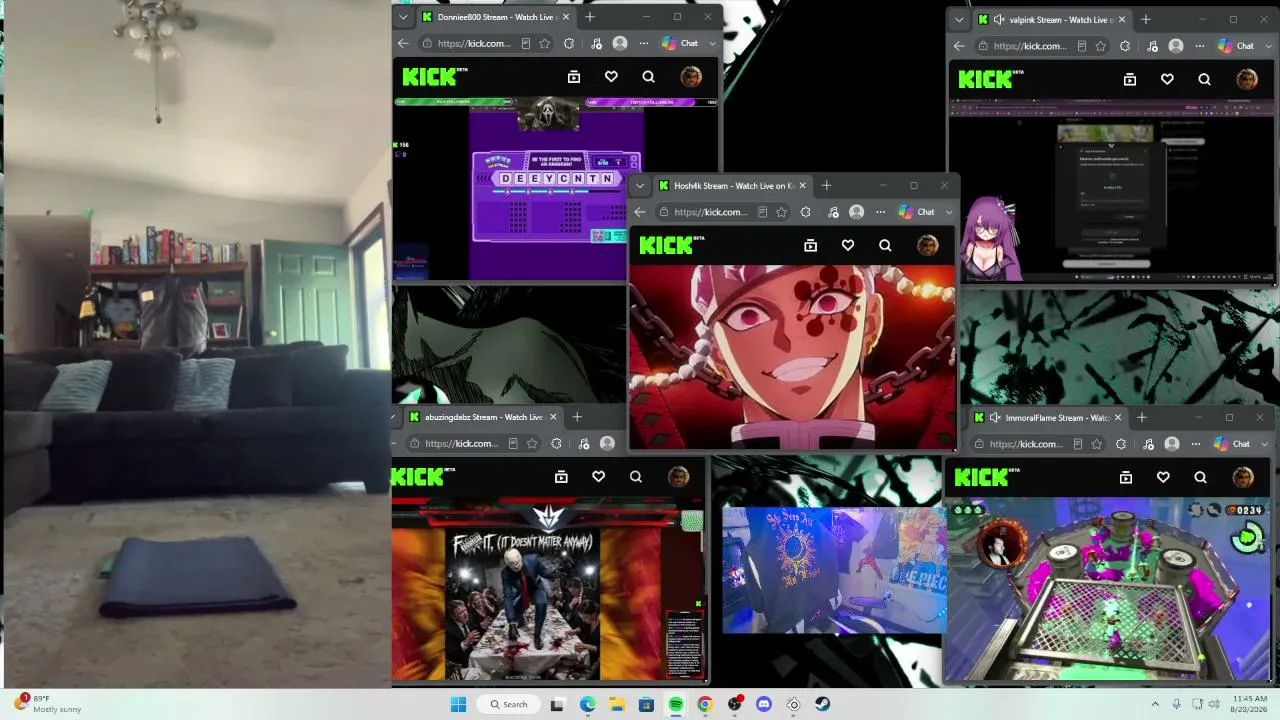Image resolution: width=1280 pixels, height=720 pixels.
Task: Open browser extensions in Hosh4k window
Action: pos(806,212)
